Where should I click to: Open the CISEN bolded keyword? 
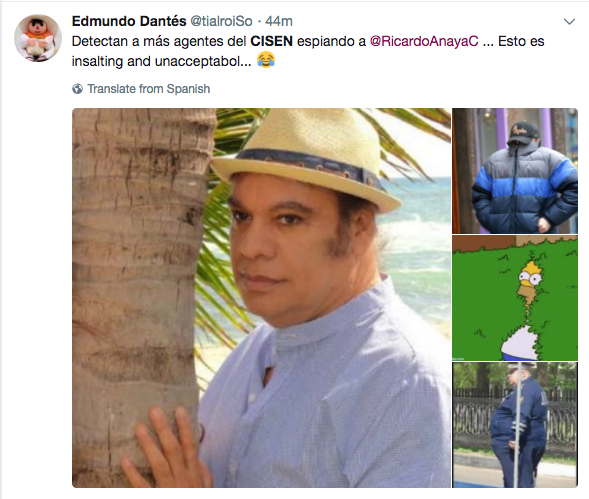click(272, 41)
